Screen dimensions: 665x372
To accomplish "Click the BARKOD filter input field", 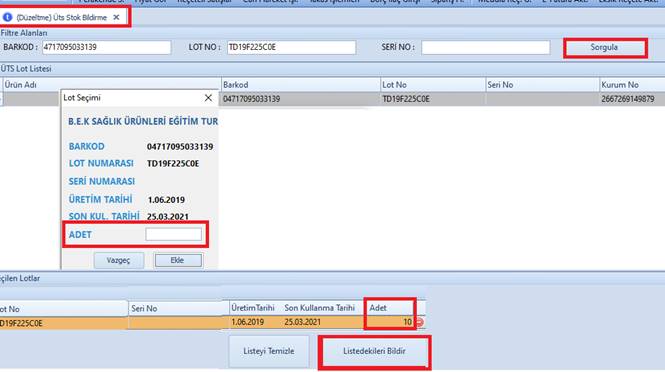I will [106, 47].
